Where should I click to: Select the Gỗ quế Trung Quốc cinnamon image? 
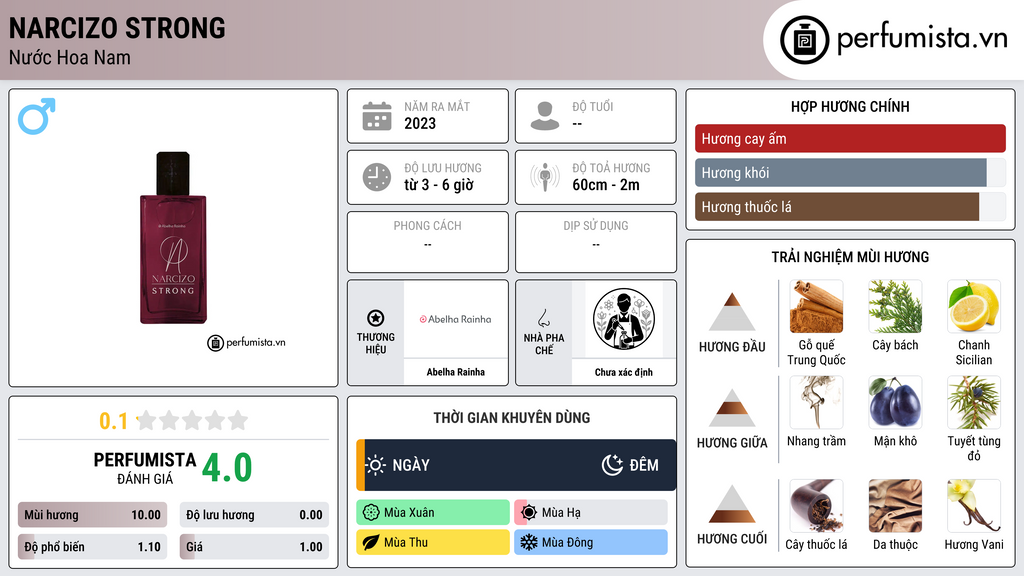tap(816, 307)
